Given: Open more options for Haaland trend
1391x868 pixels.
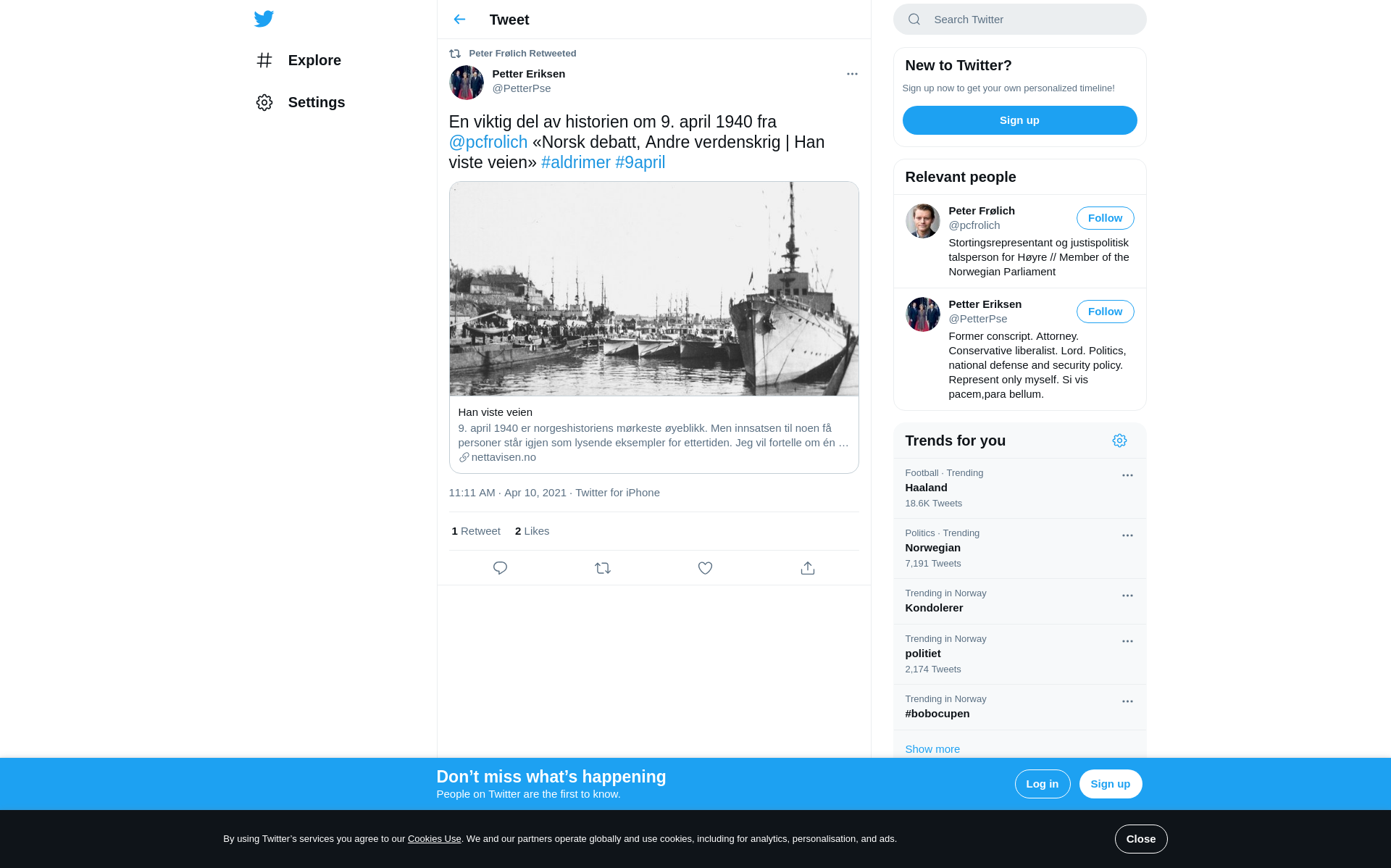Looking at the screenshot, I should click(x=1127, y=475).
